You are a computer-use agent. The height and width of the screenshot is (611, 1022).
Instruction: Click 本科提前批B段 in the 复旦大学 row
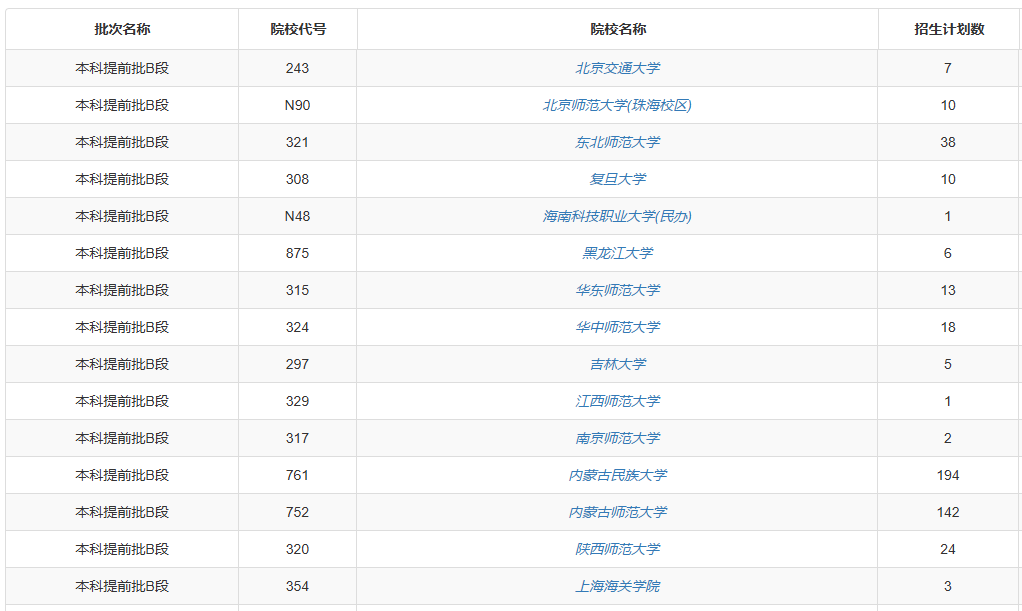(x=122, y=179)
